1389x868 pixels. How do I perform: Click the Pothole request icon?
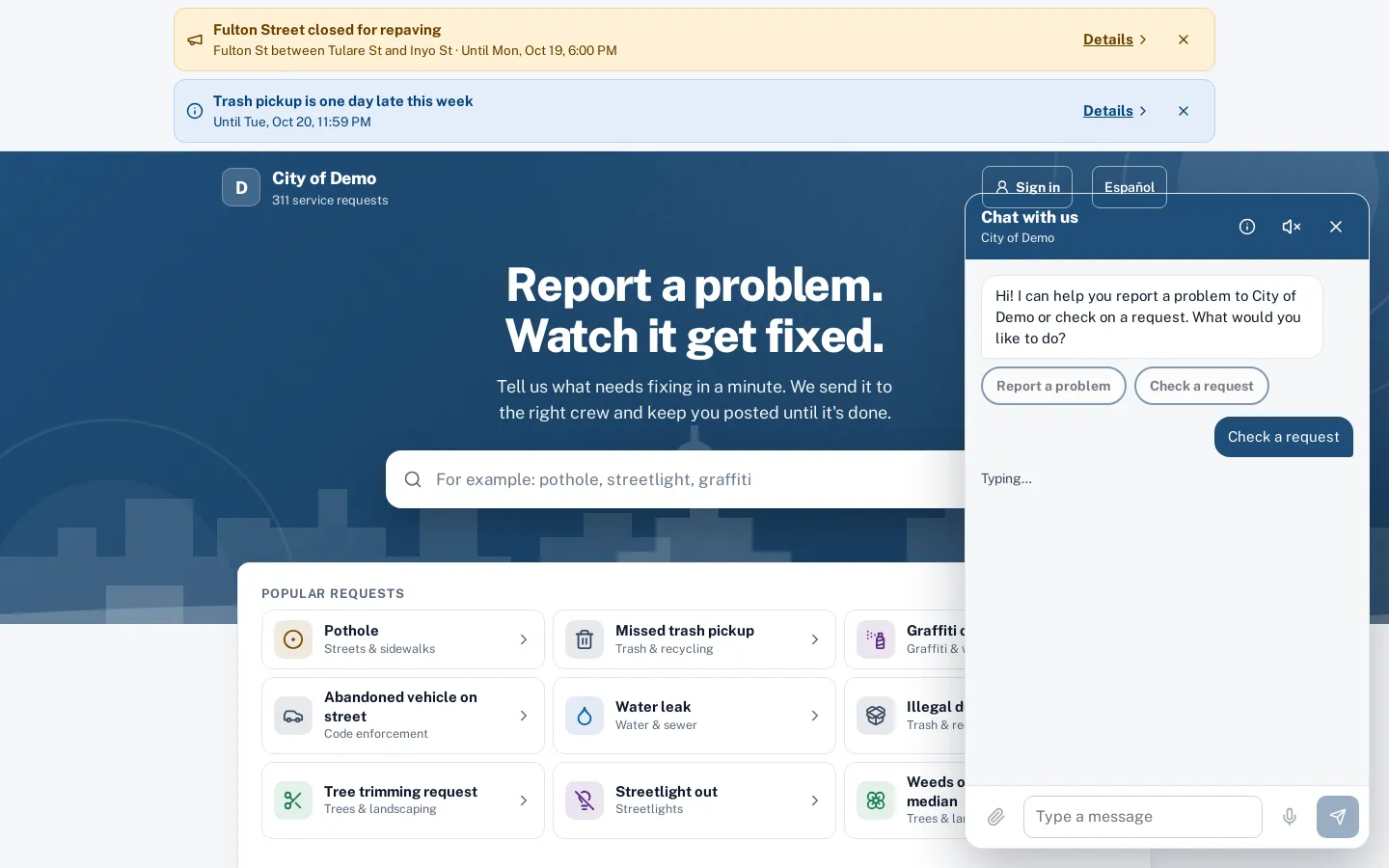(293, 639)
